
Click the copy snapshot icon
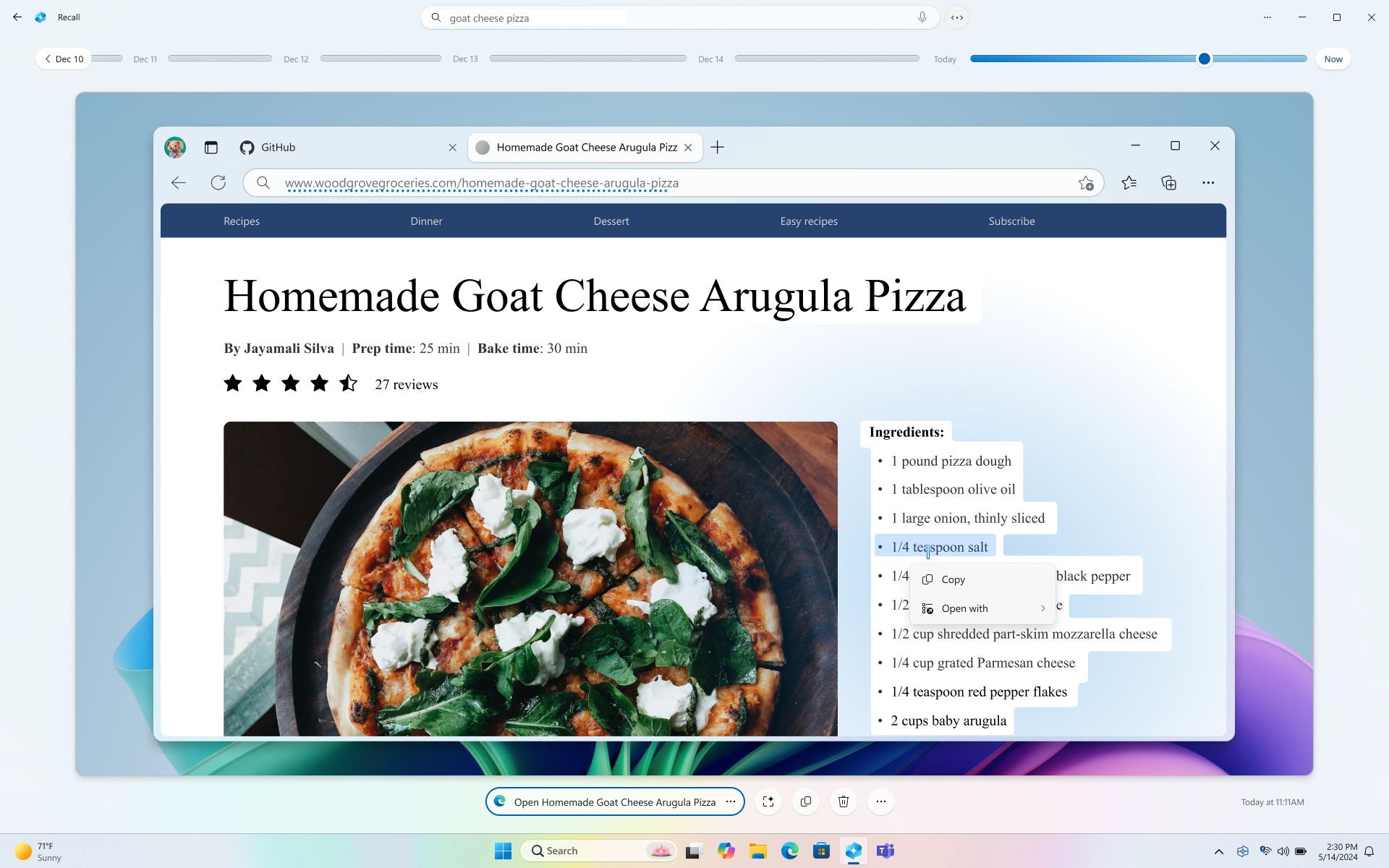click(806, 801)
